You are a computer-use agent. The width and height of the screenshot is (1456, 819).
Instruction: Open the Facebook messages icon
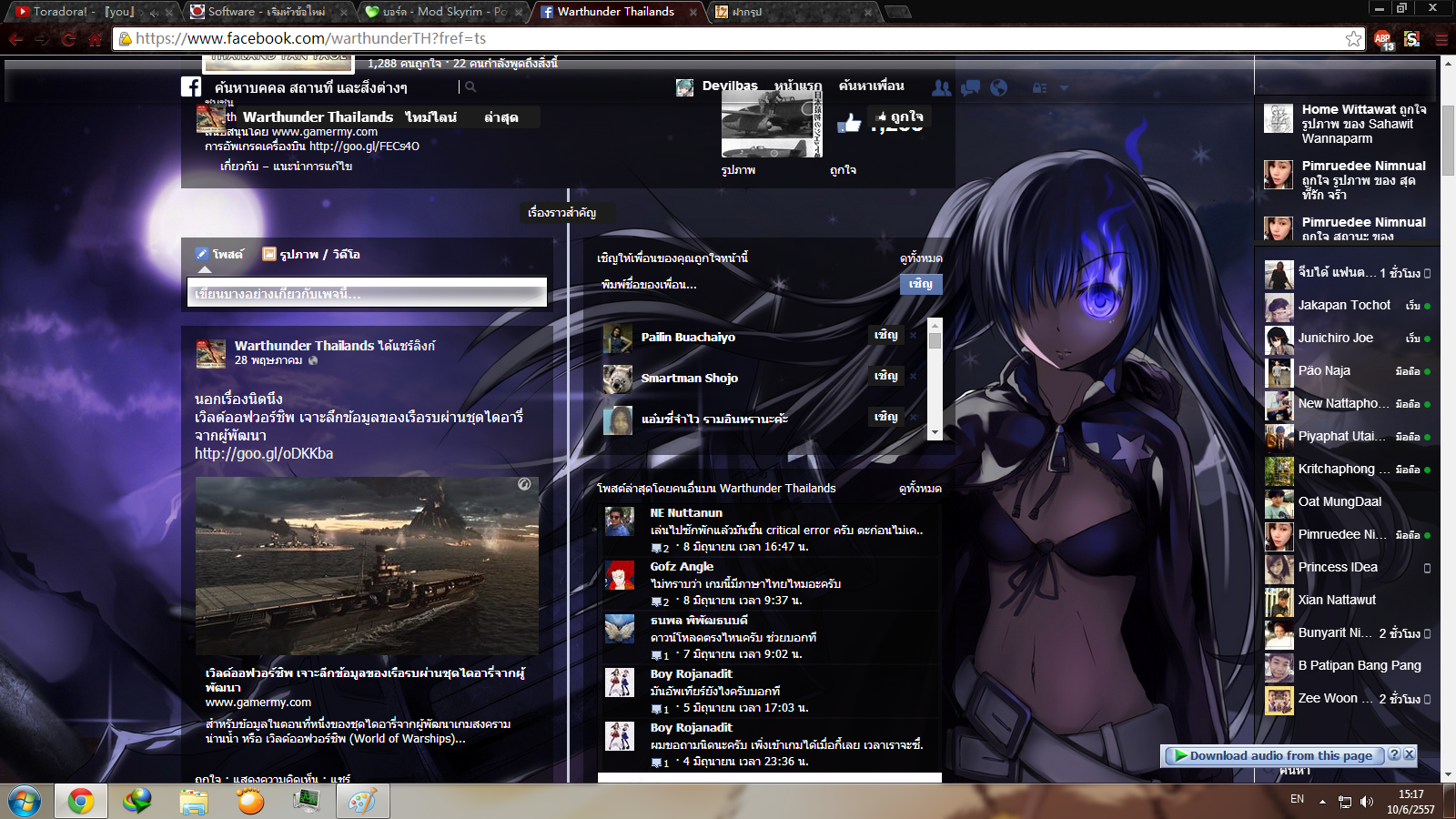971,87
